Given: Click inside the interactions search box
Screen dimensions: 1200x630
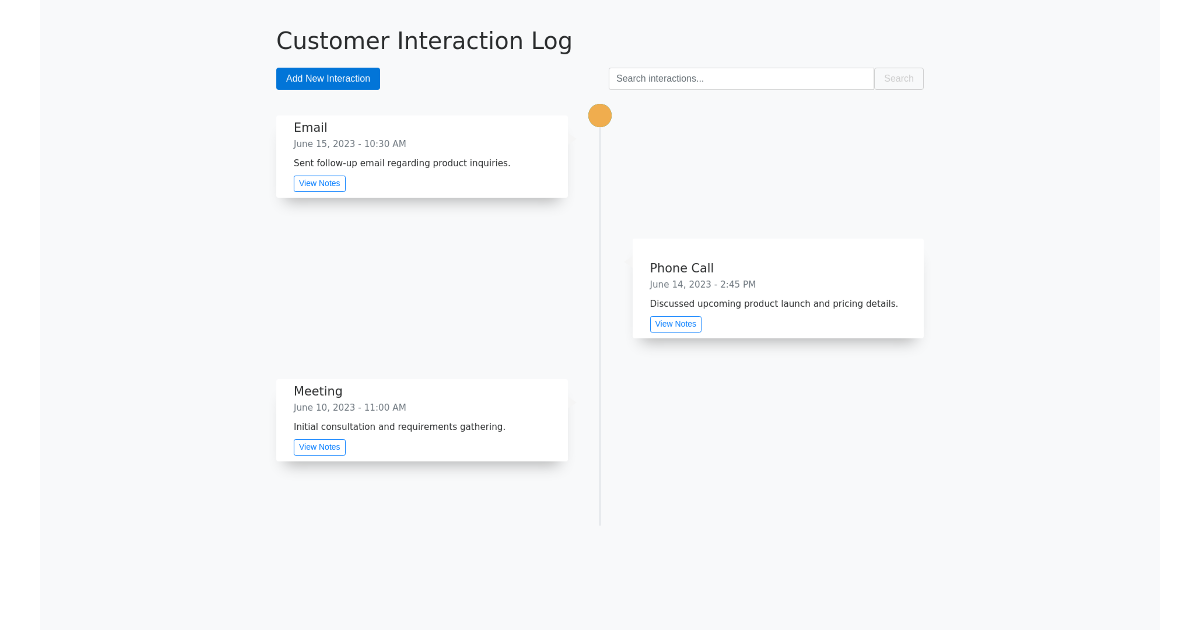Looking at the screenshot, I should pyautogui.click(x=740, y=78).
